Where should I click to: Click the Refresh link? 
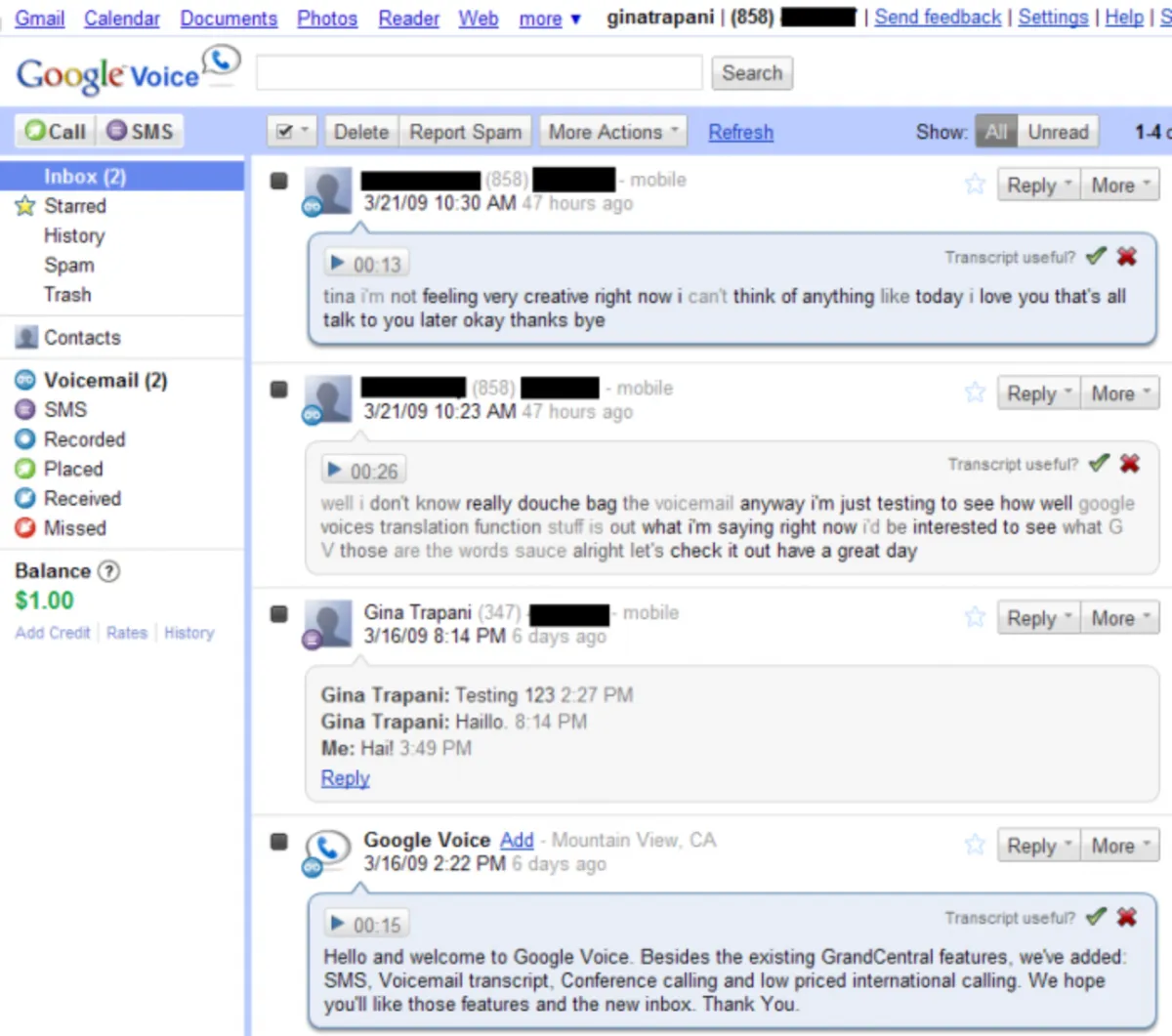pos(741,132)
